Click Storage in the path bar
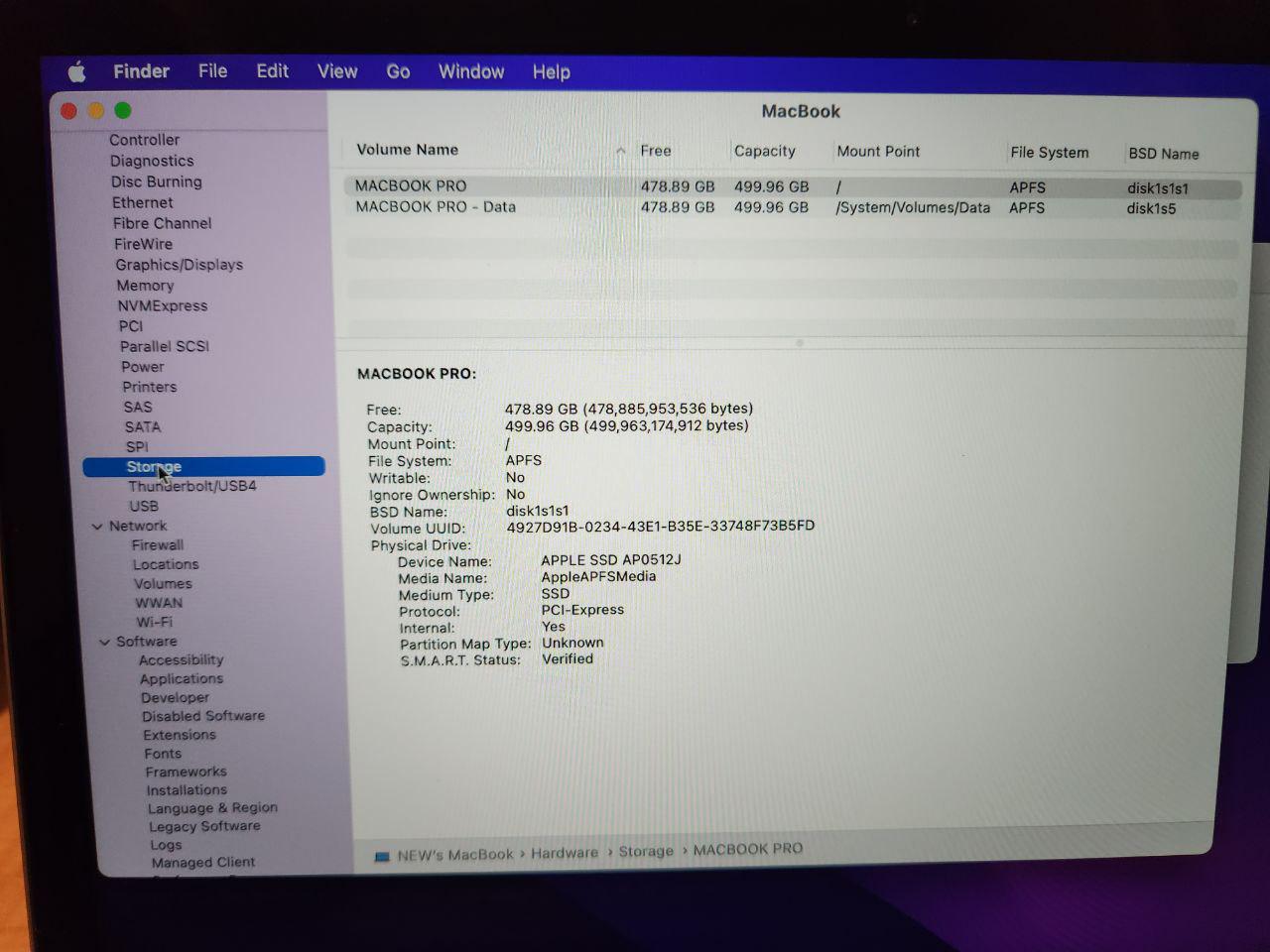 646,851
